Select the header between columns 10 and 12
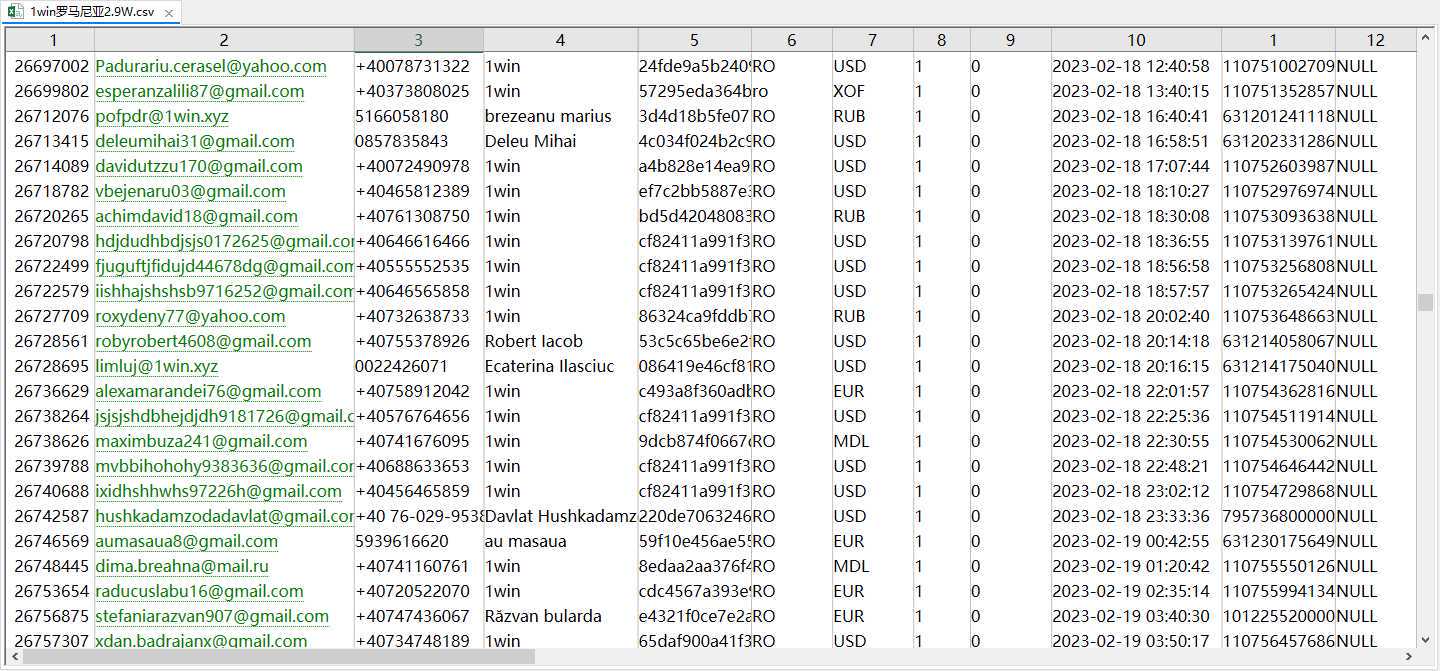1440x671 pixels. [1278, 40]
